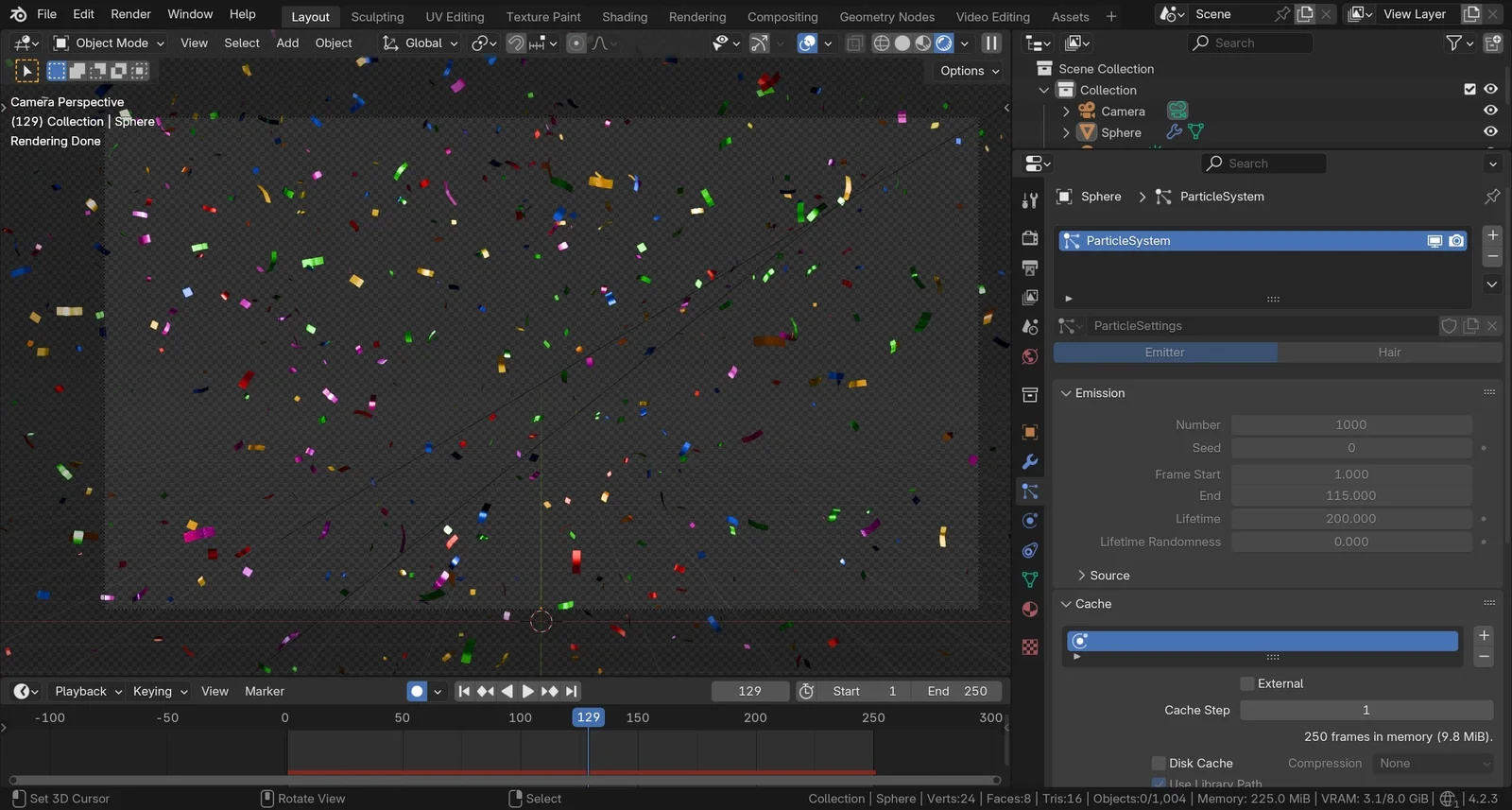This screenshot has width=1512, height=810.
Task: Toggle X-ray display mode
Action: (x=854, y=43)
